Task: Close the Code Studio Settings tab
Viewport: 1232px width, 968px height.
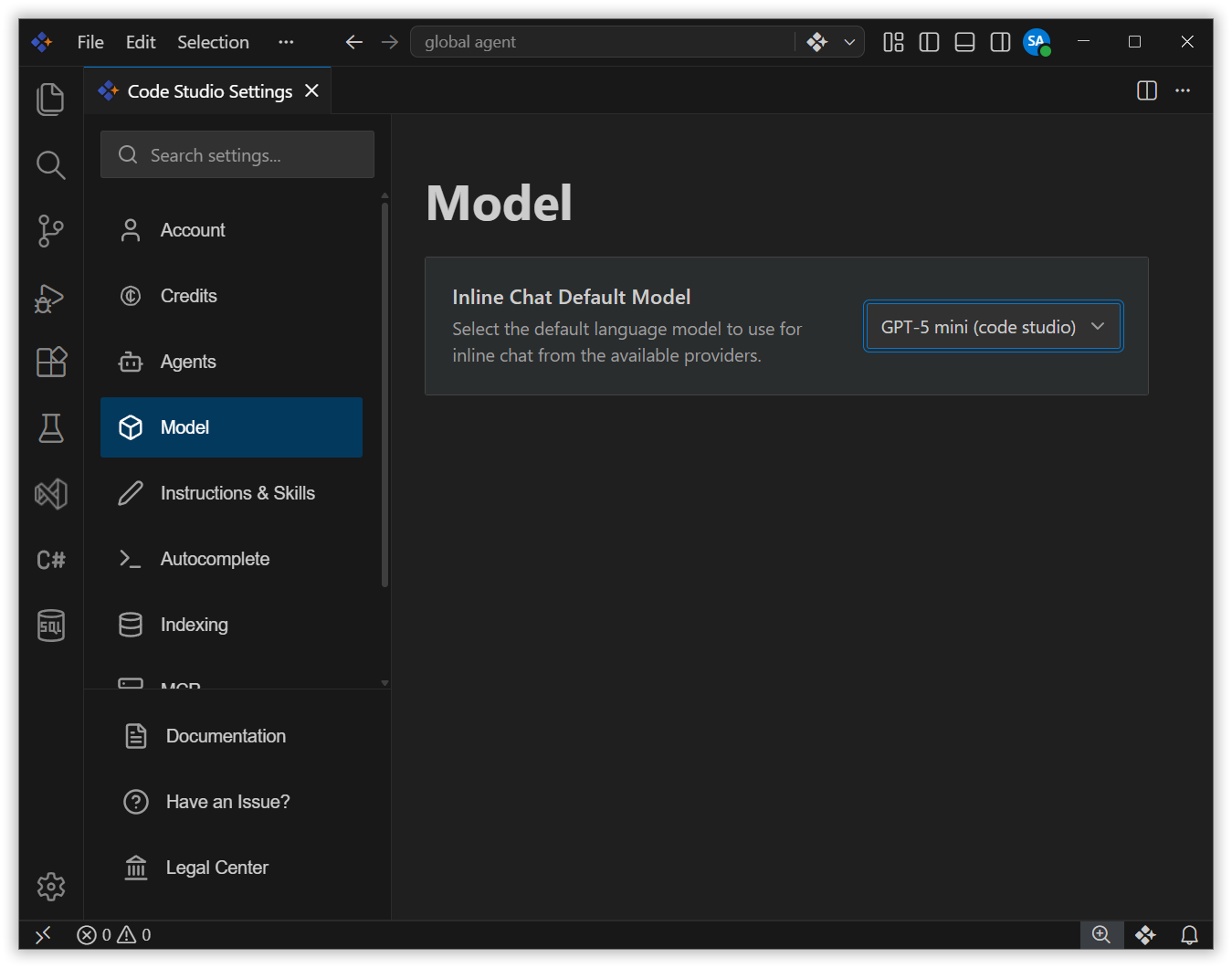Action: click(x=312, y=90)
